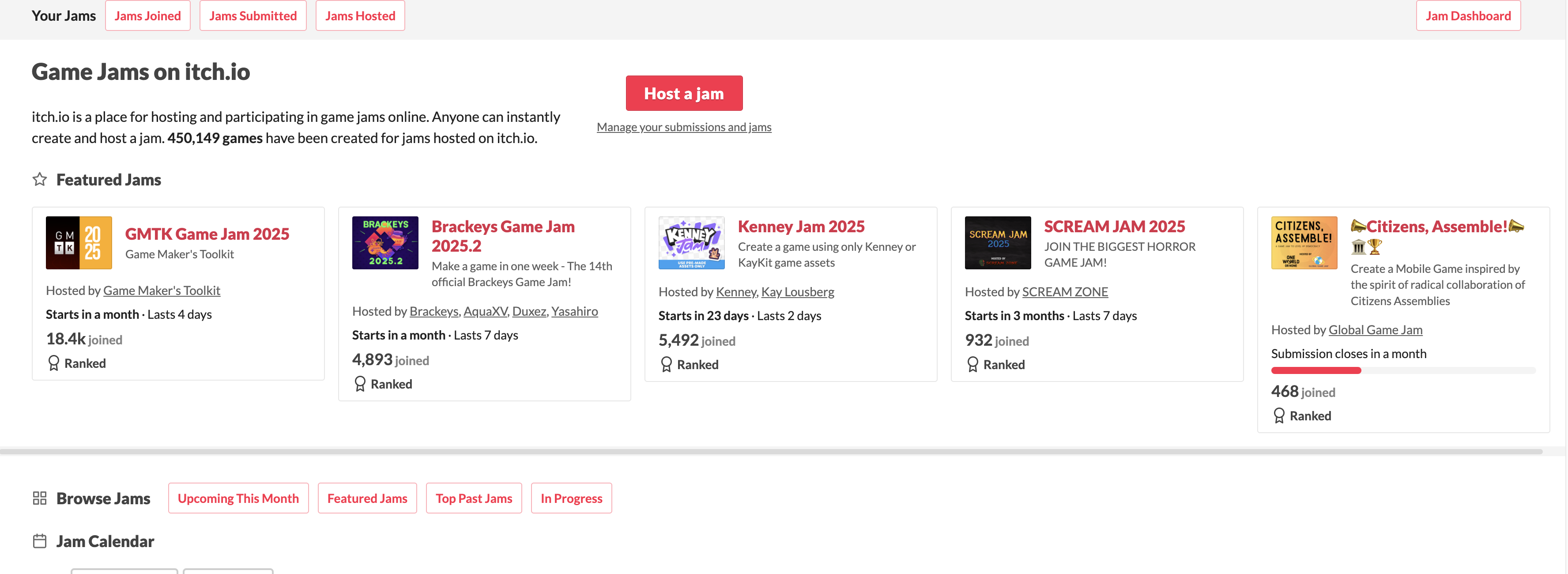Open the Citizens, Assemble! thumbnail
Screen dimensions: 1568x574
click(x=1304, y=243)
